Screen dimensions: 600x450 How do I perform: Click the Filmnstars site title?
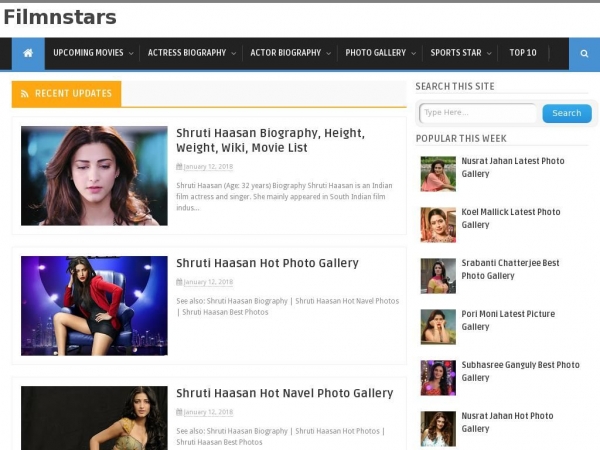coord(60,17)
